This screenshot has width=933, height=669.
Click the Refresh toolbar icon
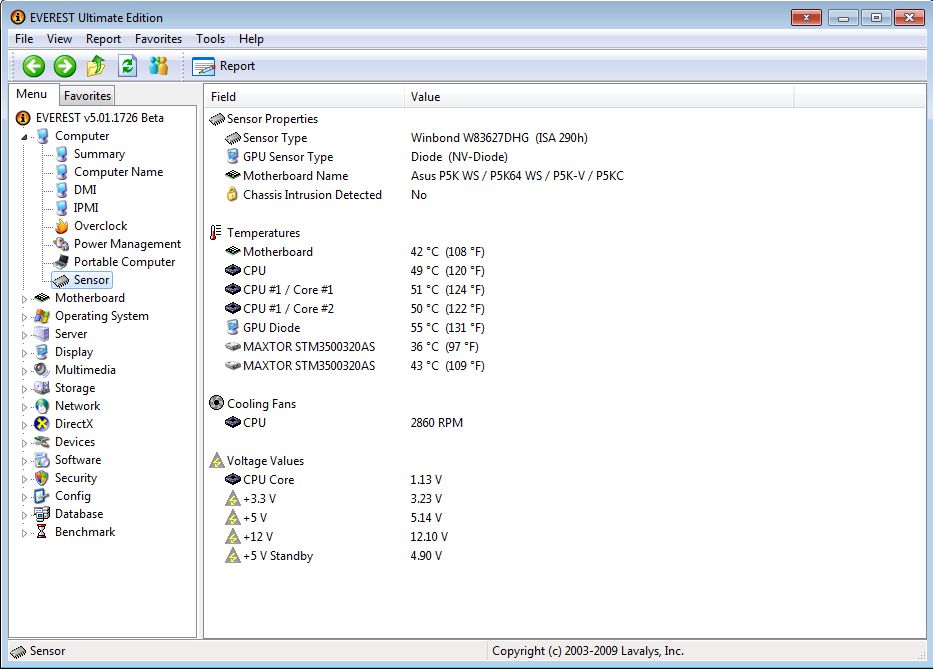click(127, 66)
